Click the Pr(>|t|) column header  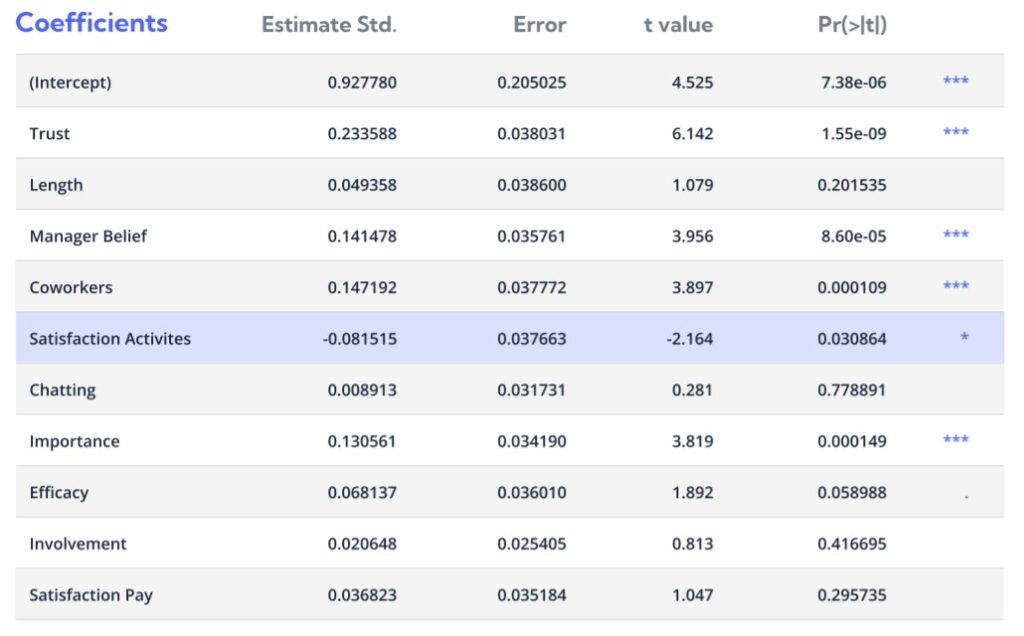[852, 25]
